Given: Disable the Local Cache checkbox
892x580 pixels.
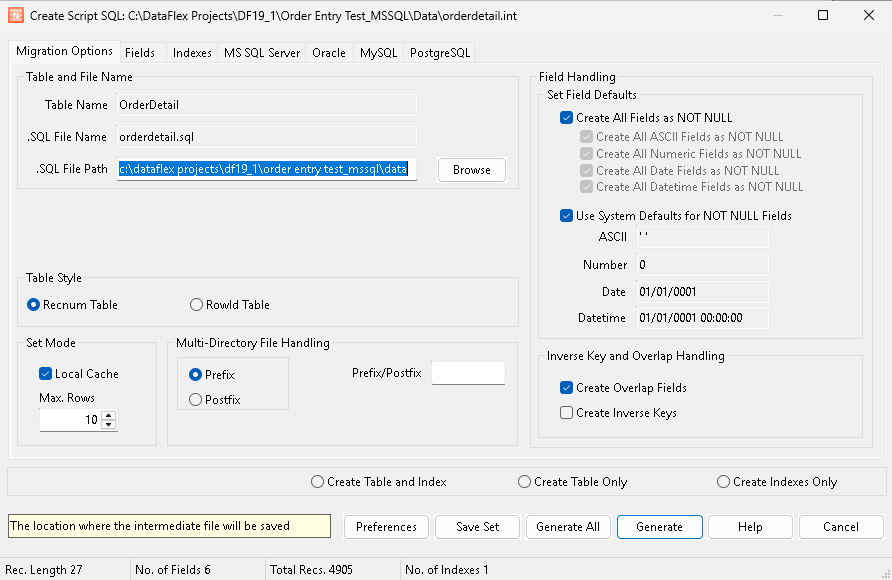Looking at the screenshot, I should click(x=45, y=374).
